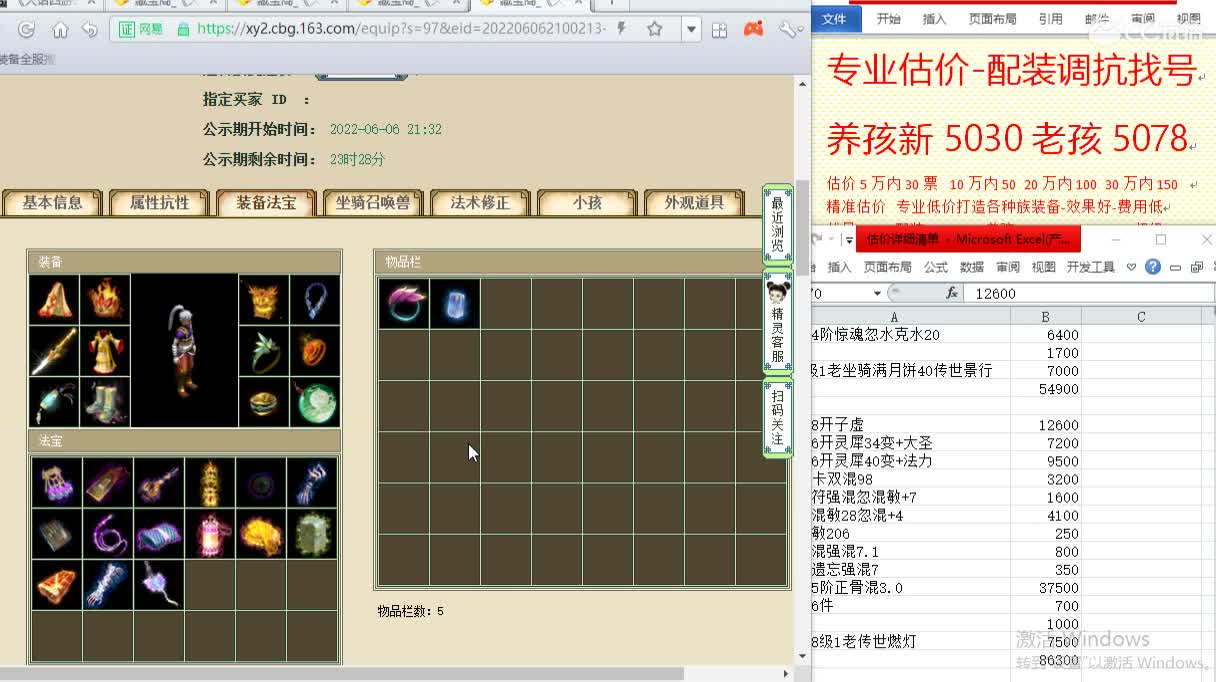Select the pink lantern treasure icon
1216x682 pixels.
[210, 534]
